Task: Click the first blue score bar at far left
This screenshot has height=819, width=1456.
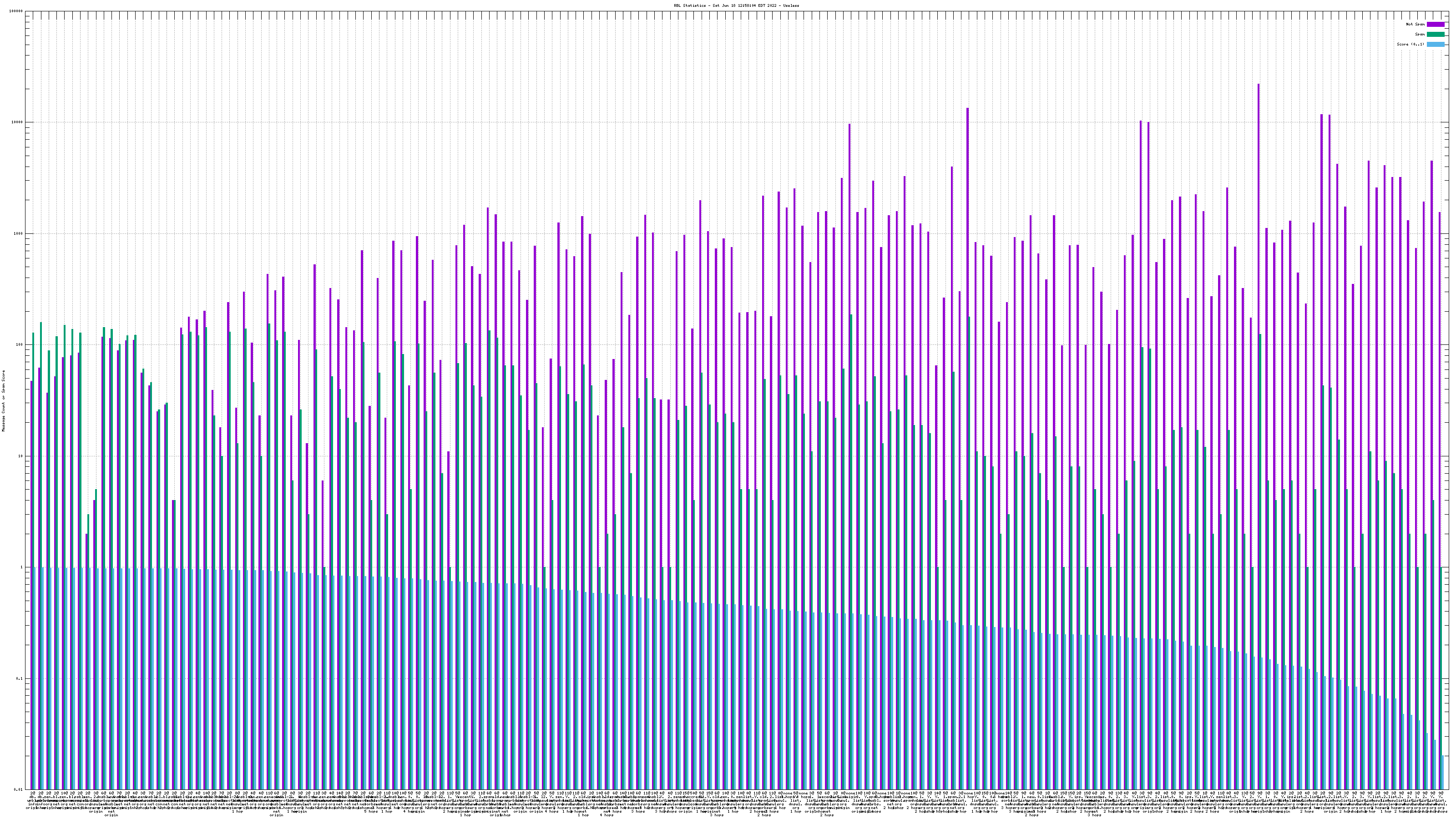Action: [35, 678]
